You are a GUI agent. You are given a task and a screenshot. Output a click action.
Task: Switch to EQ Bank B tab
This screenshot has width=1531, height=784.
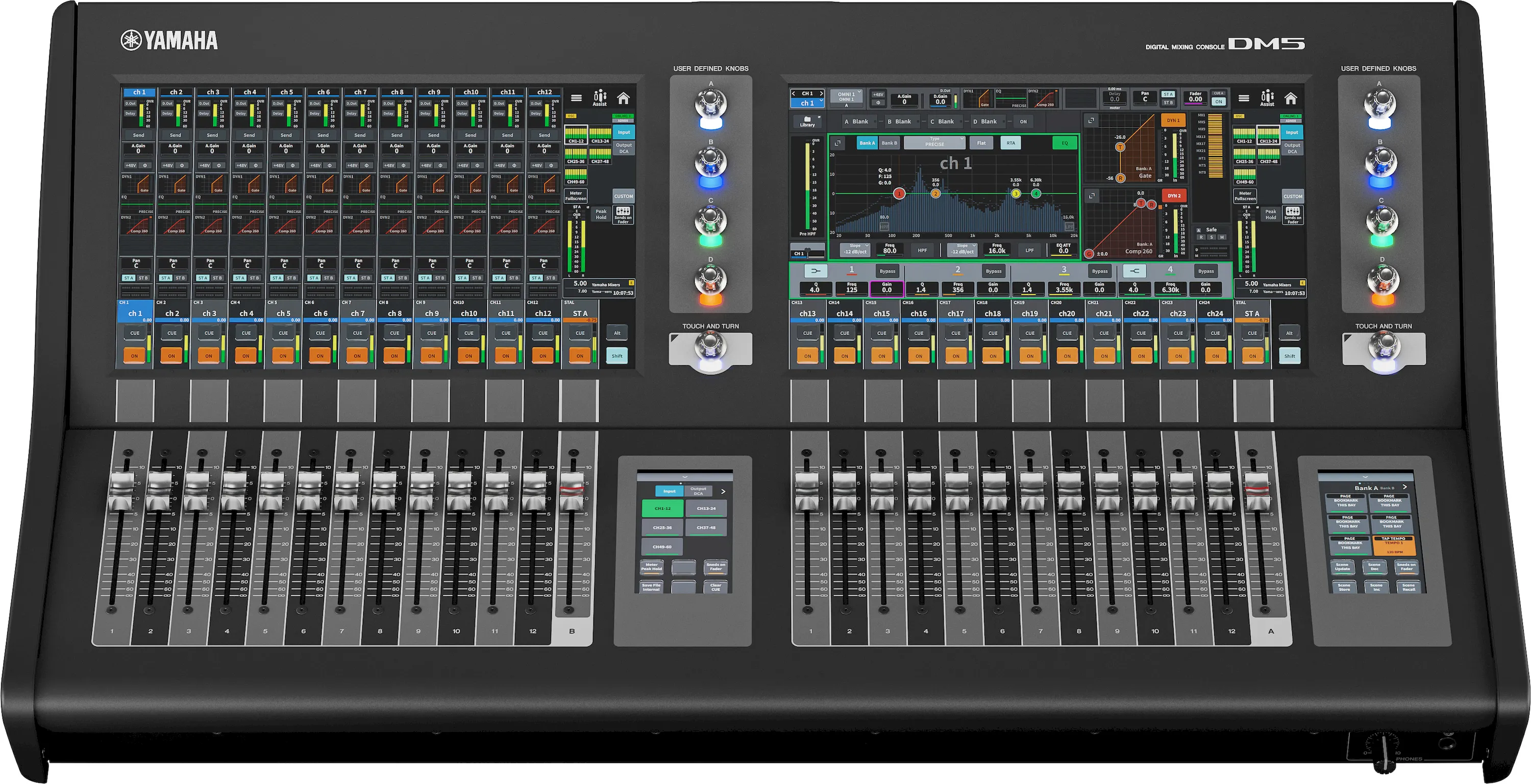click(x=889, y=143)
